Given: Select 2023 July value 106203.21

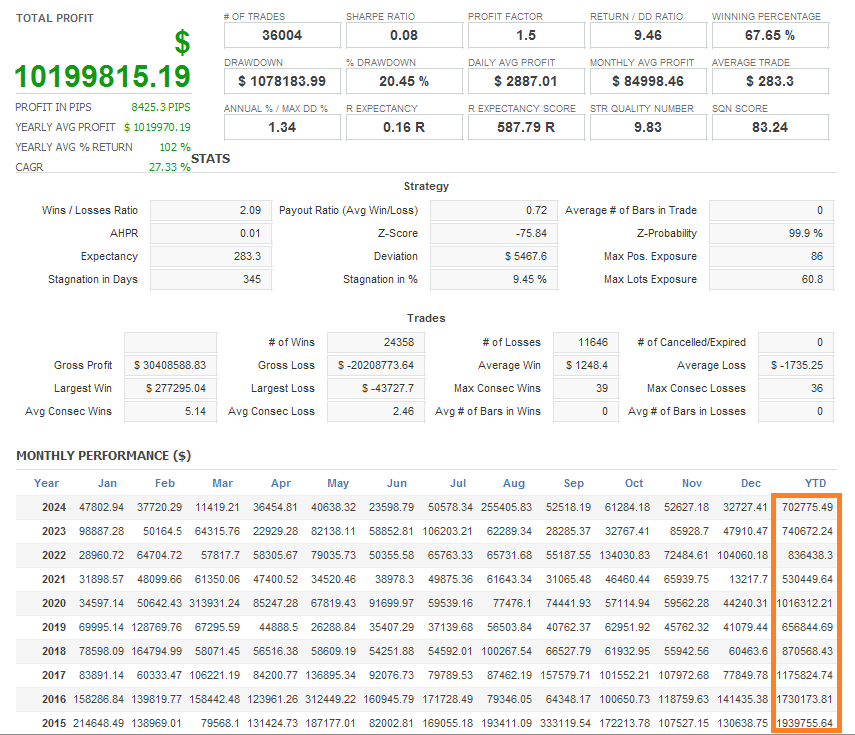Looking at the screenshot, I should 447,531.
